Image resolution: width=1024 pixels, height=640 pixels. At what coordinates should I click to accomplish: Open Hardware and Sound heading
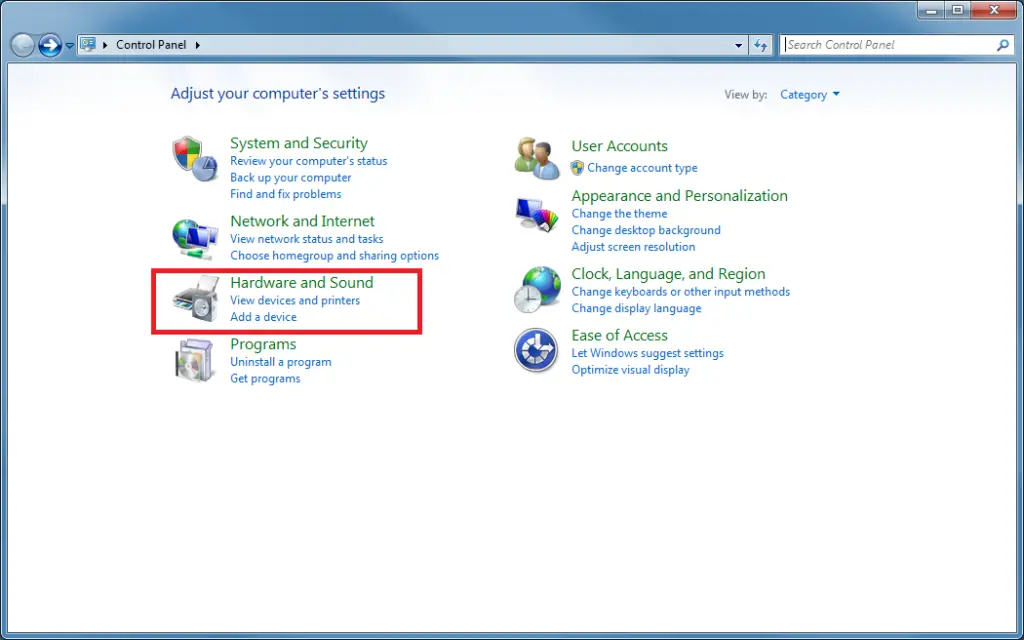click(302, 282)
